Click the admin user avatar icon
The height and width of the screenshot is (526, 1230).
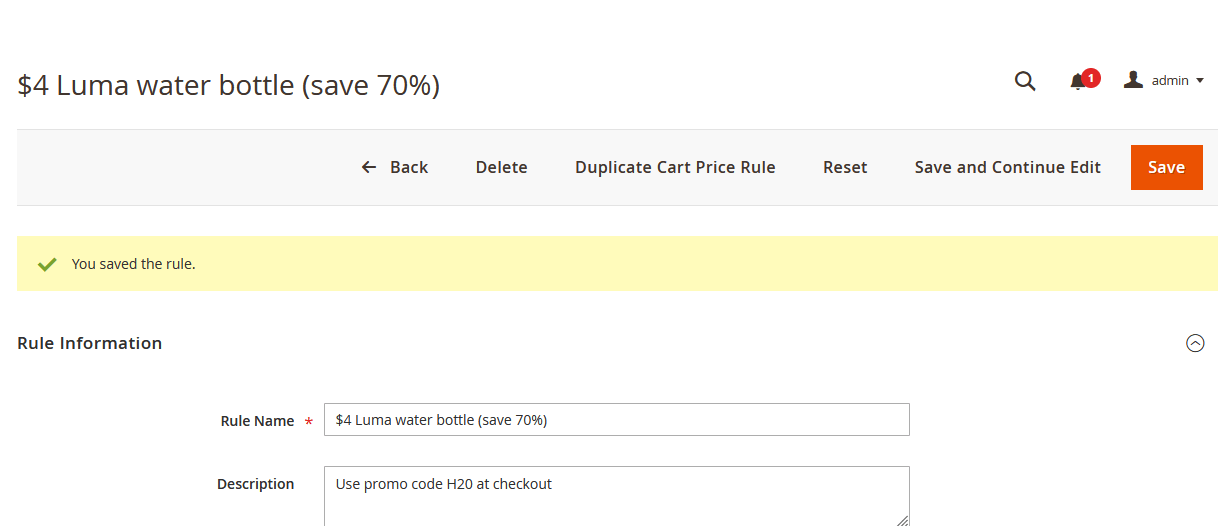pyautogui.click(x=1133, y=80)
